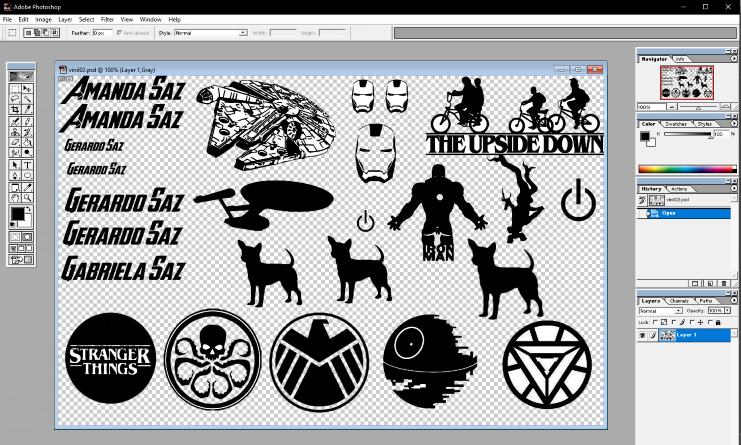
Task: Select the Paintbrush tool
Action: (27, 121)
